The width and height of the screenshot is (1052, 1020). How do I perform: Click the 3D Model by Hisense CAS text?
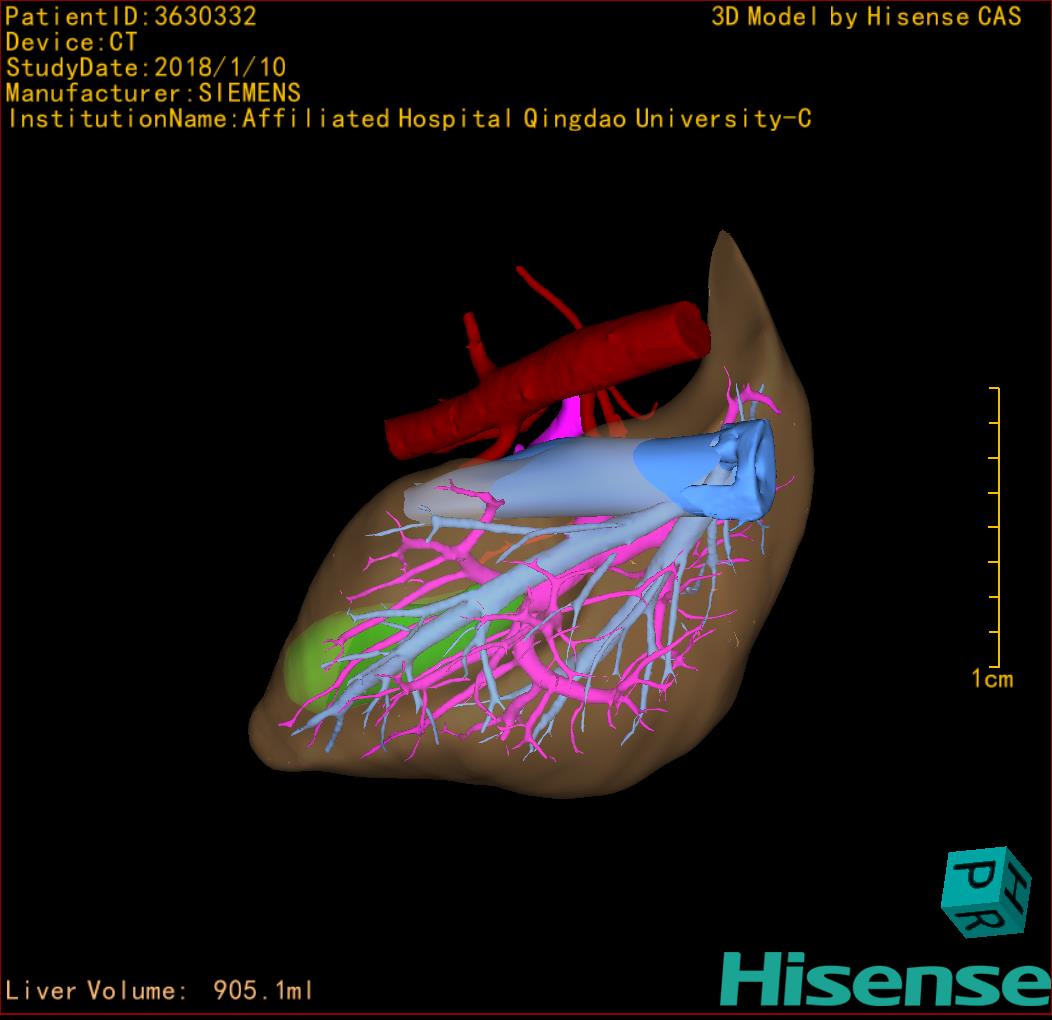click(866, 17)
